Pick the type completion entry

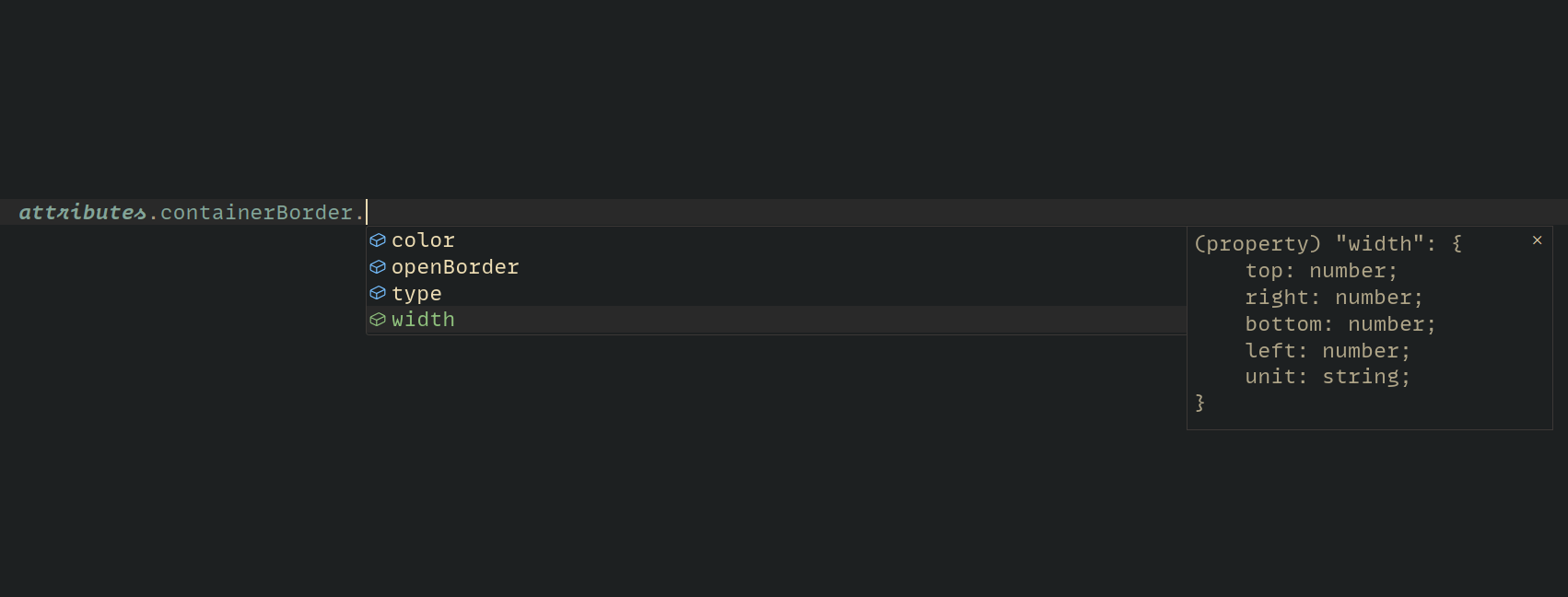[416, 294]
